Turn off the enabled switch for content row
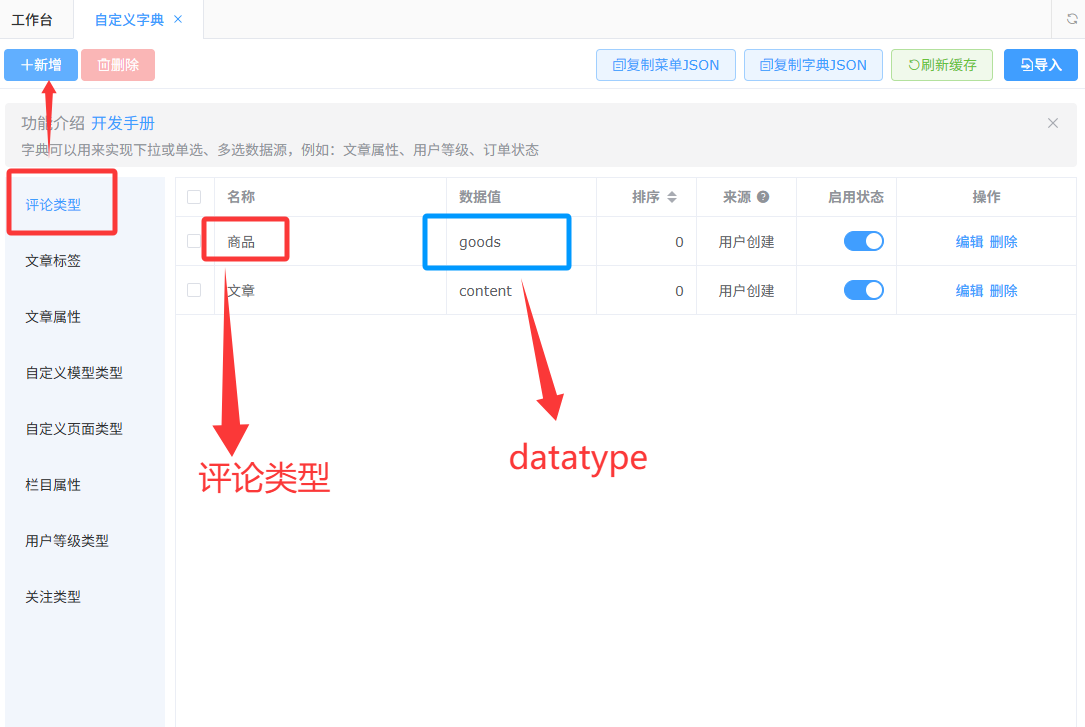 864,290
